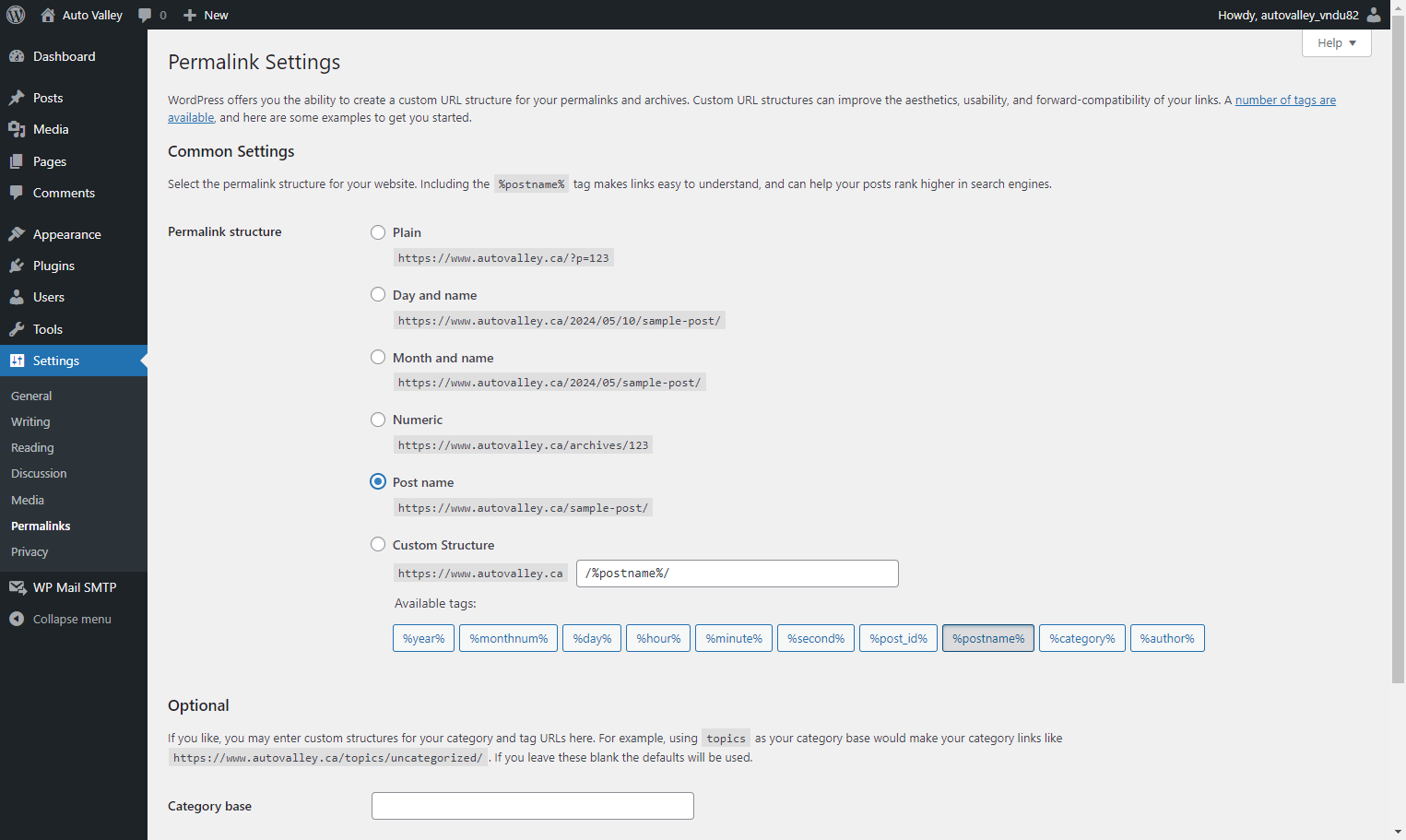Click the Posts pushpin icon
Image resolution: width=1406 pixels, height=840 pixels.
pyautogui.click(x=17, y=98)
